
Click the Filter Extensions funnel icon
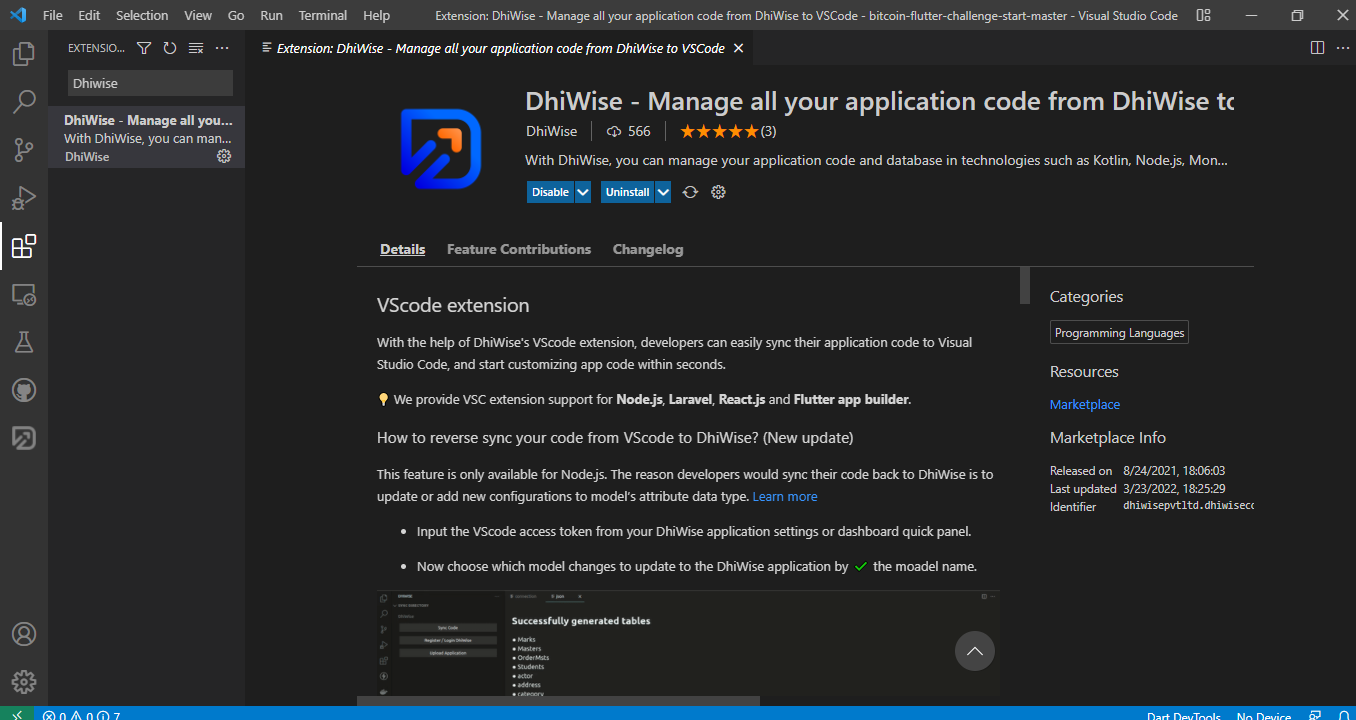(144, 48)
